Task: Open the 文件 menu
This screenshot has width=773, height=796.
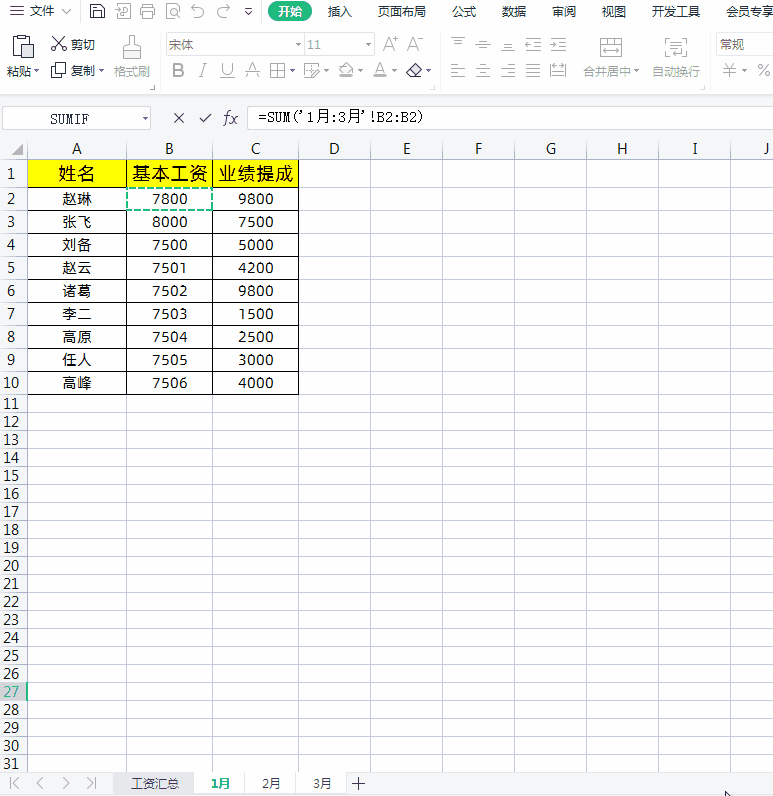Action: coord(41,11)
